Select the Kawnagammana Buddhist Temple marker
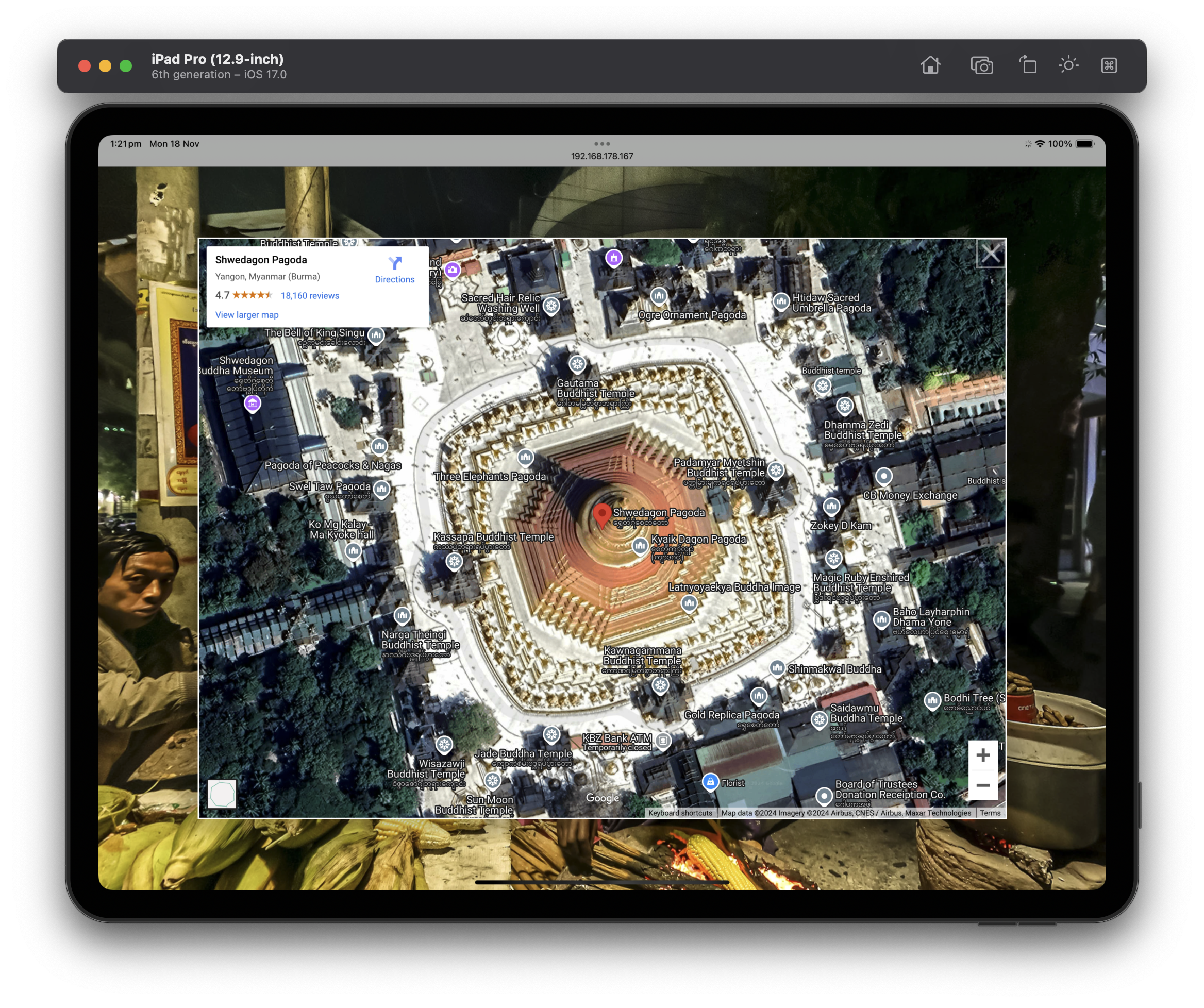Screen dimensions: 1204x1008 tap(660, 685)
